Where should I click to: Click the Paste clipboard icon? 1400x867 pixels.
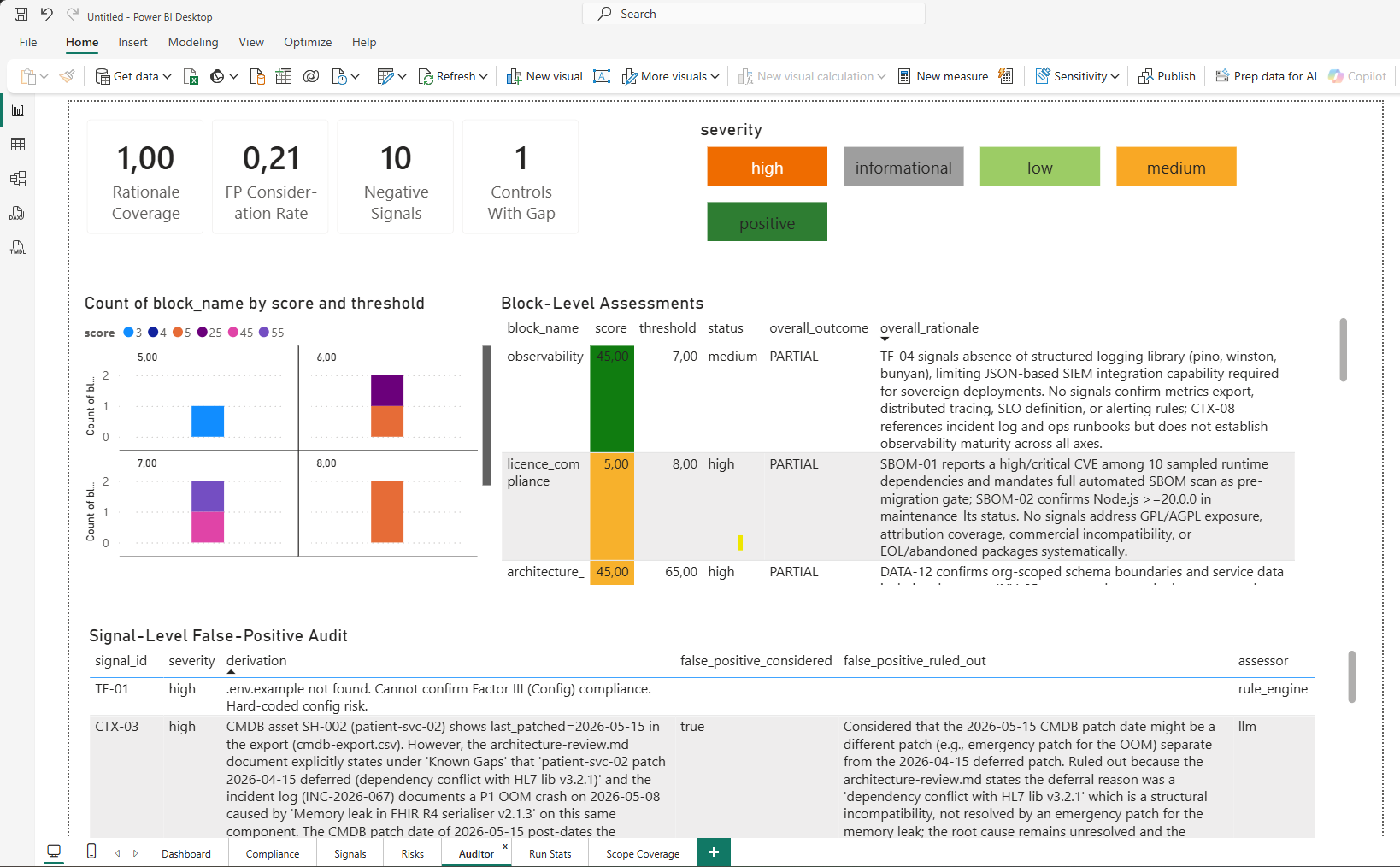[x=28, y=76]
